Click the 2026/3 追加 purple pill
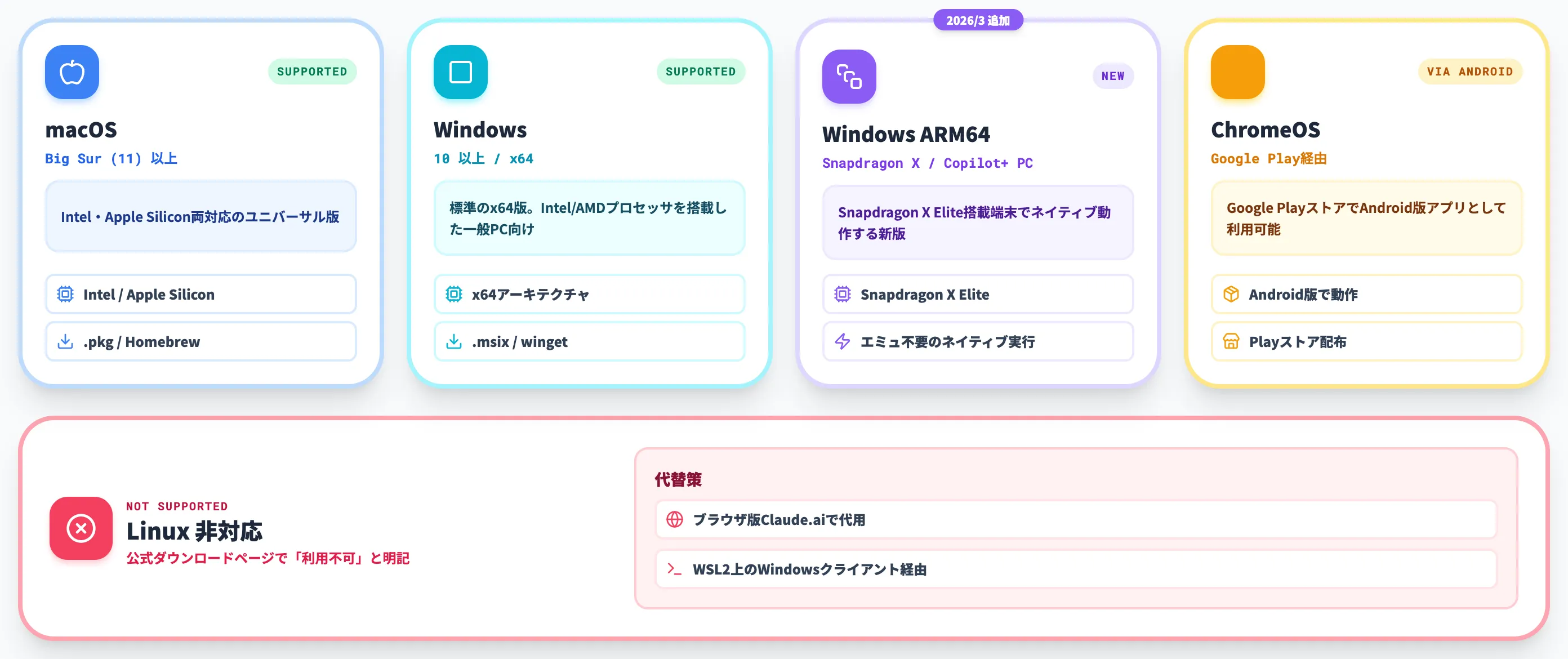1568x659 pixels. 978,20
